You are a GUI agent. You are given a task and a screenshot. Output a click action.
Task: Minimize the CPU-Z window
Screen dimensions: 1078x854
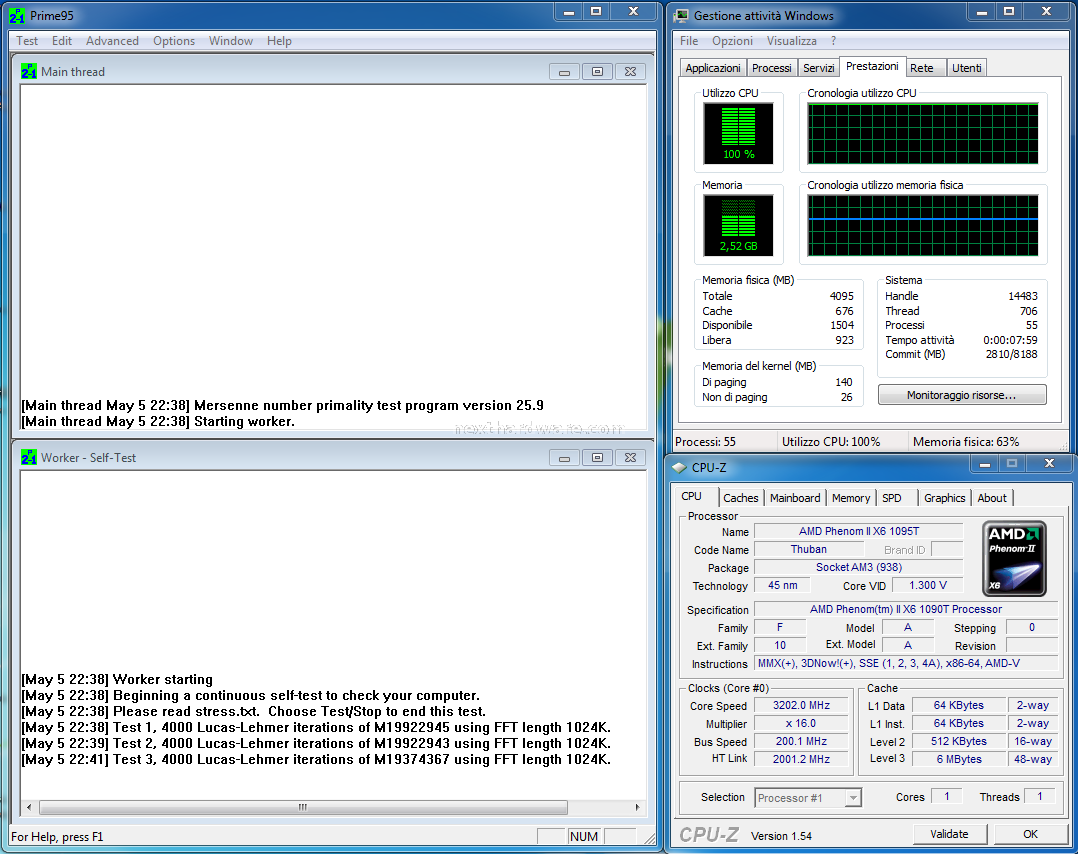pos(984,464)
